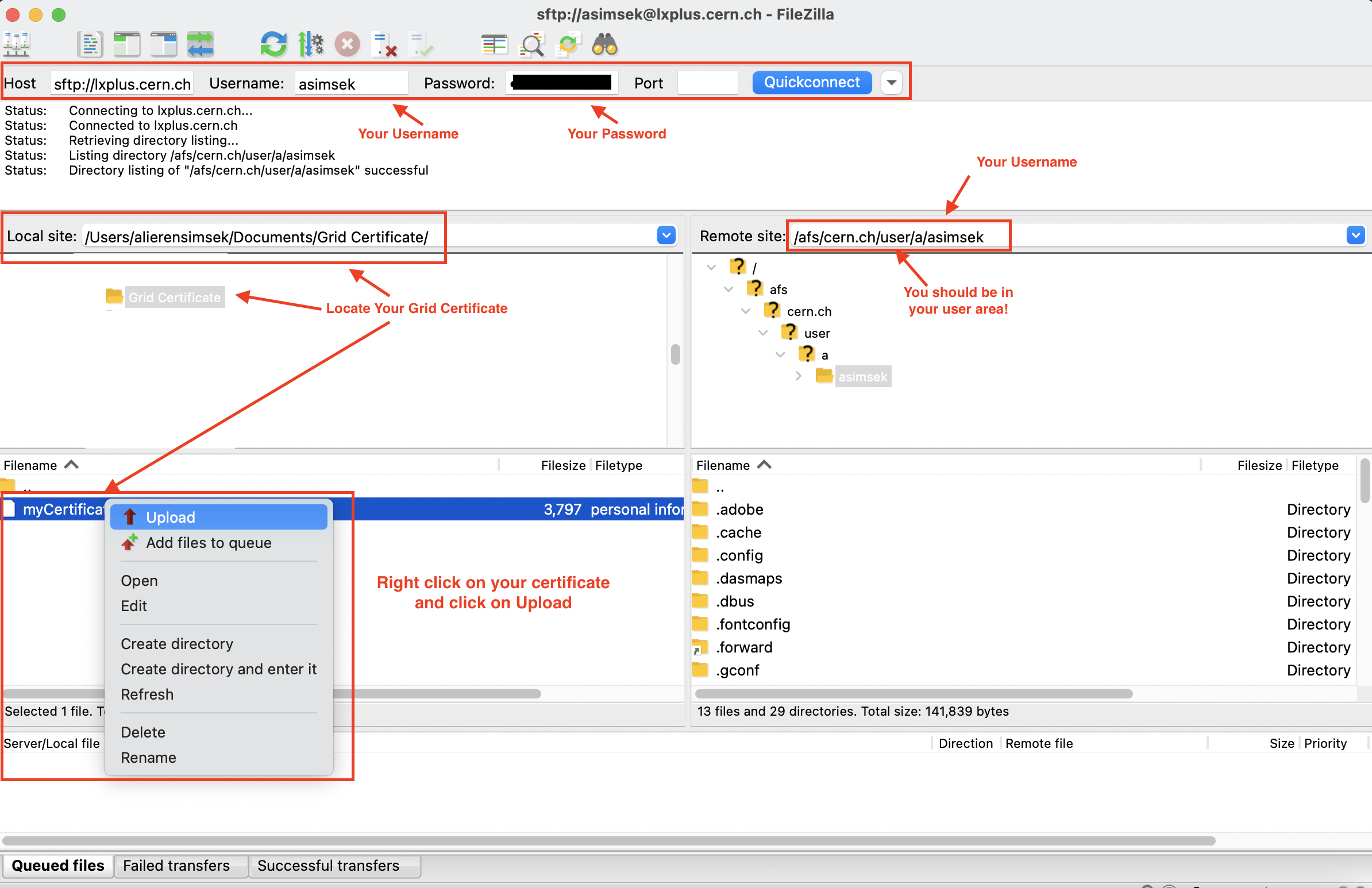Click the Port input field

pyautogui.click(x=707, y=83)
